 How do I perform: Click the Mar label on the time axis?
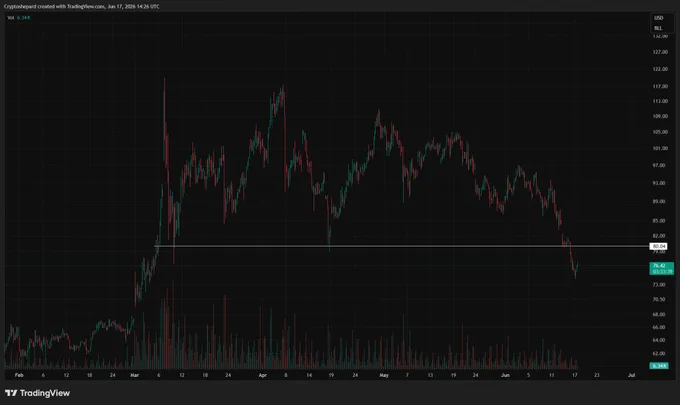tap(135, 375)
